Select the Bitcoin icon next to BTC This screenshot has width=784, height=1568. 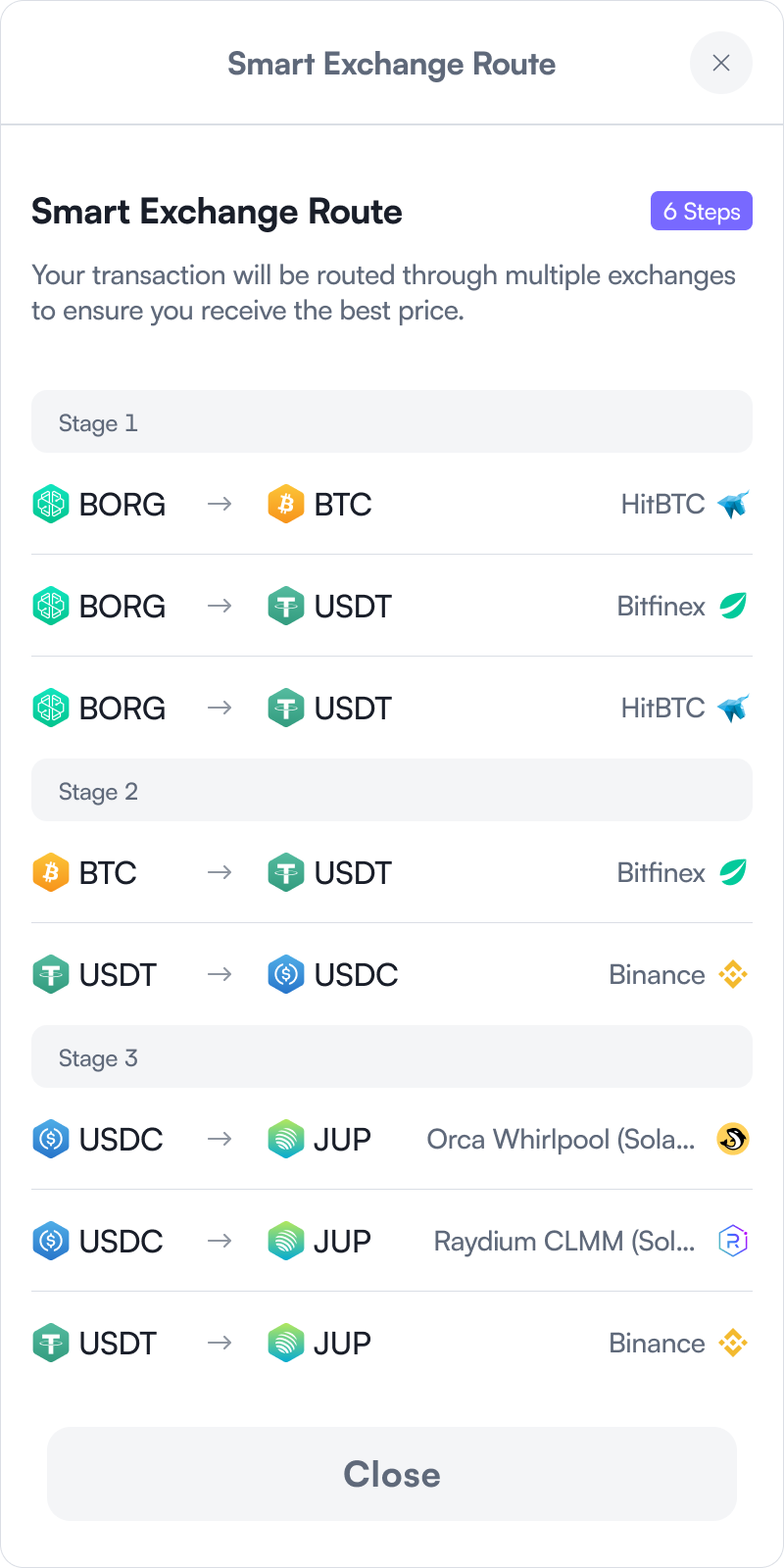tap(285, 504)
